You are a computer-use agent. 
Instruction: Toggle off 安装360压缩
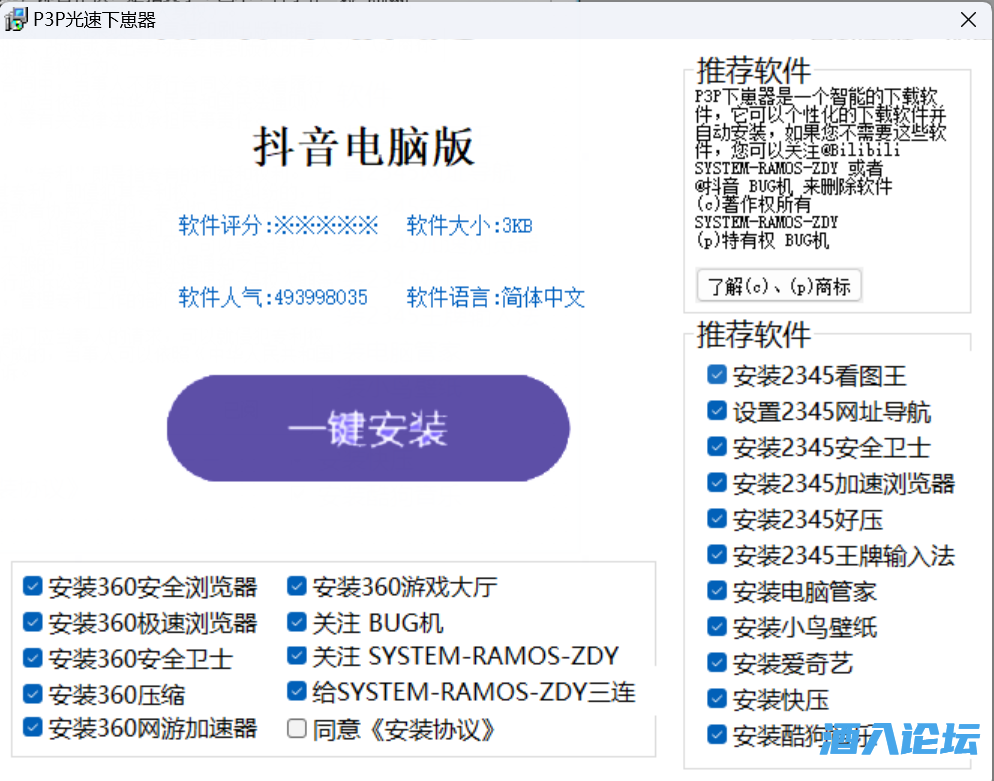tap(33, 693)
